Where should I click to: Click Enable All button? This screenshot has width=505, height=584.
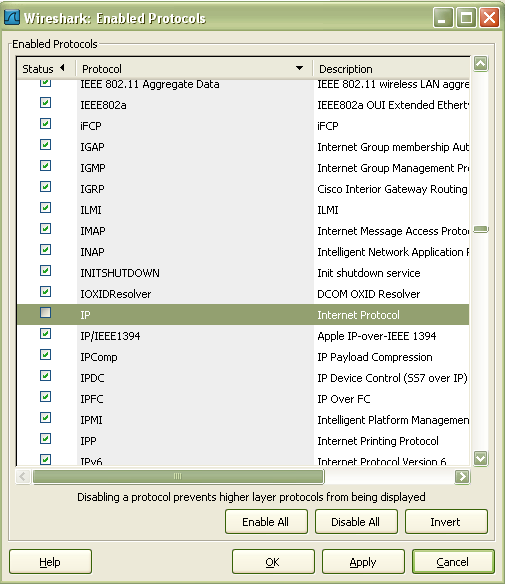tap(266, 522)
